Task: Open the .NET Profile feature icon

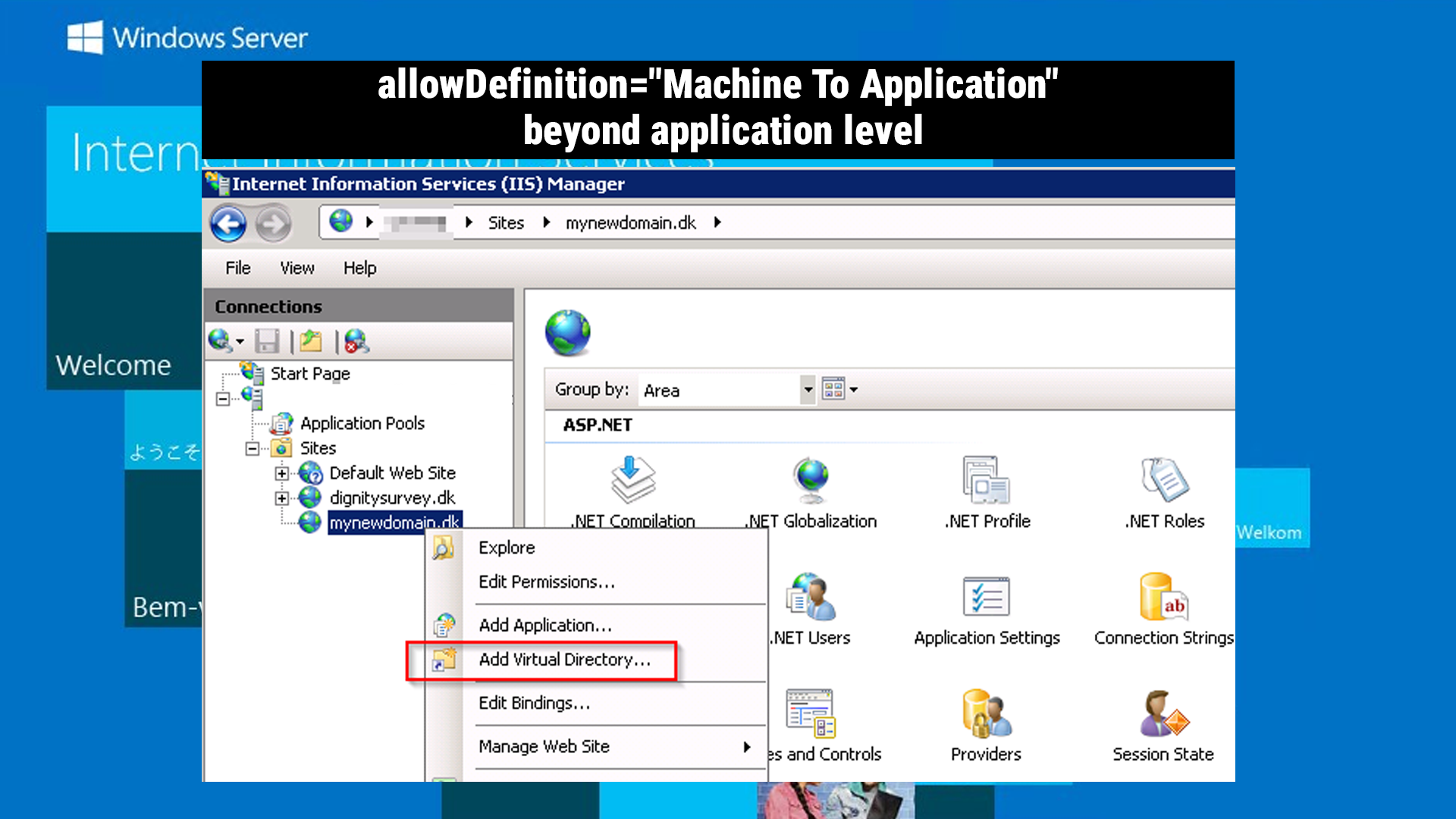Action: click(x=986, y=479)
